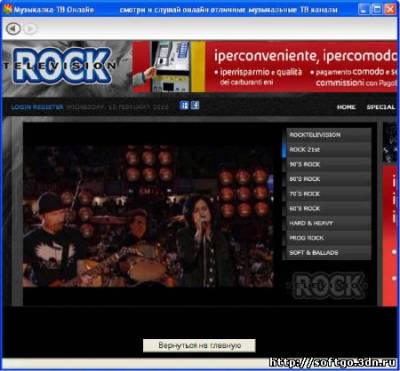The height and width of the screenshot is (371, 400).
Task: Open the HARD & HEAVY channel
Action: 327,223
